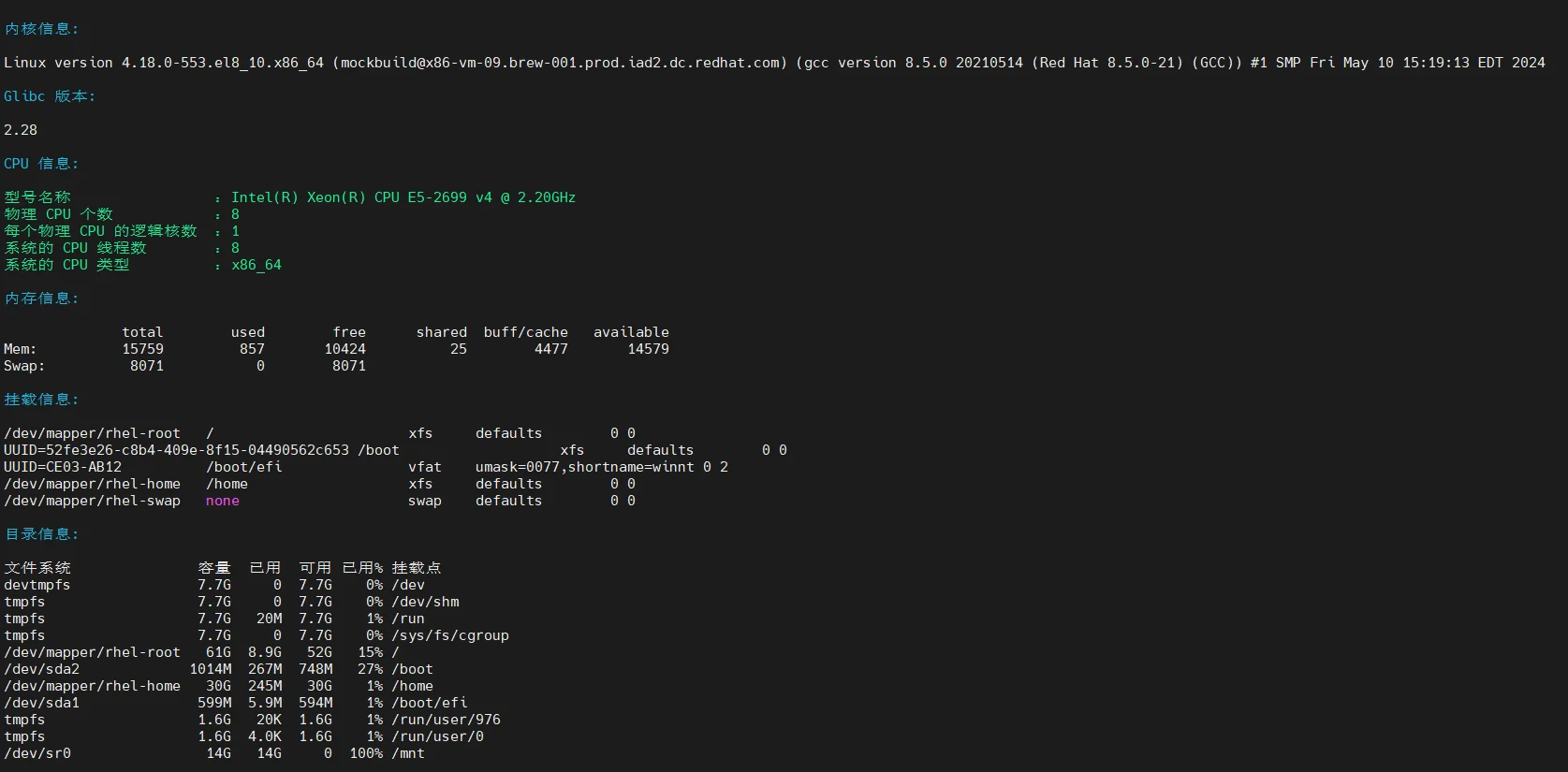Select the UUID=52fe3e26 boot partition entry
The width and height of the screenshot is (1568, 772).
pos(176,450)
